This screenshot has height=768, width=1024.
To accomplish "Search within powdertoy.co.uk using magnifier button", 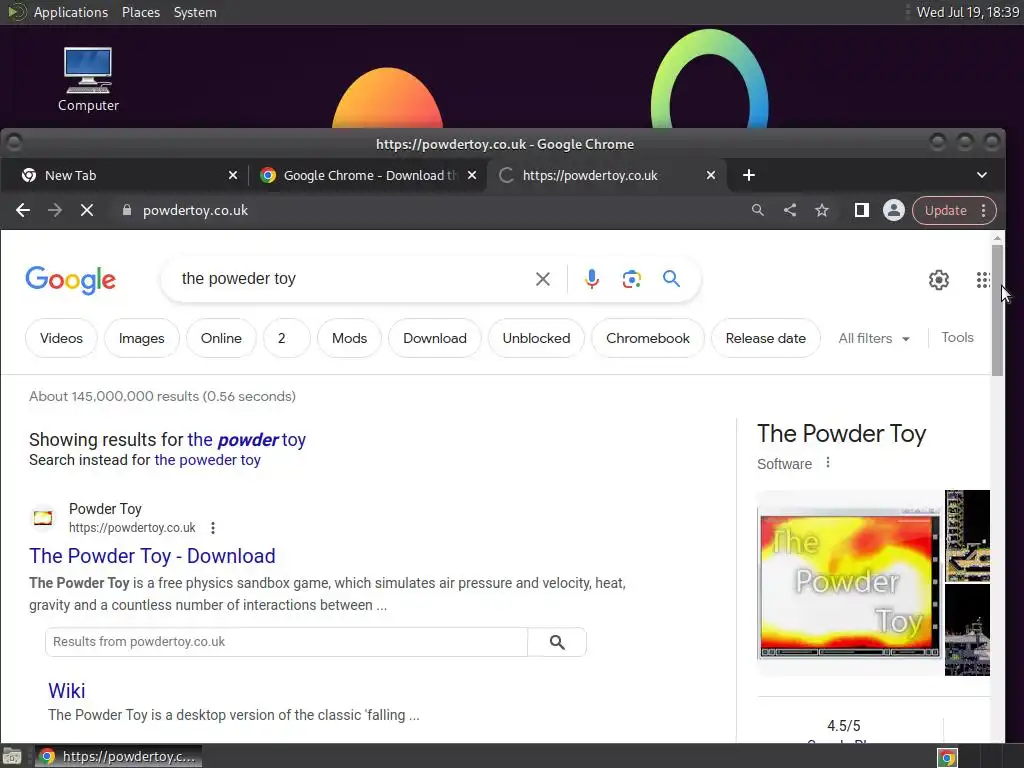I will click(557, 642).
